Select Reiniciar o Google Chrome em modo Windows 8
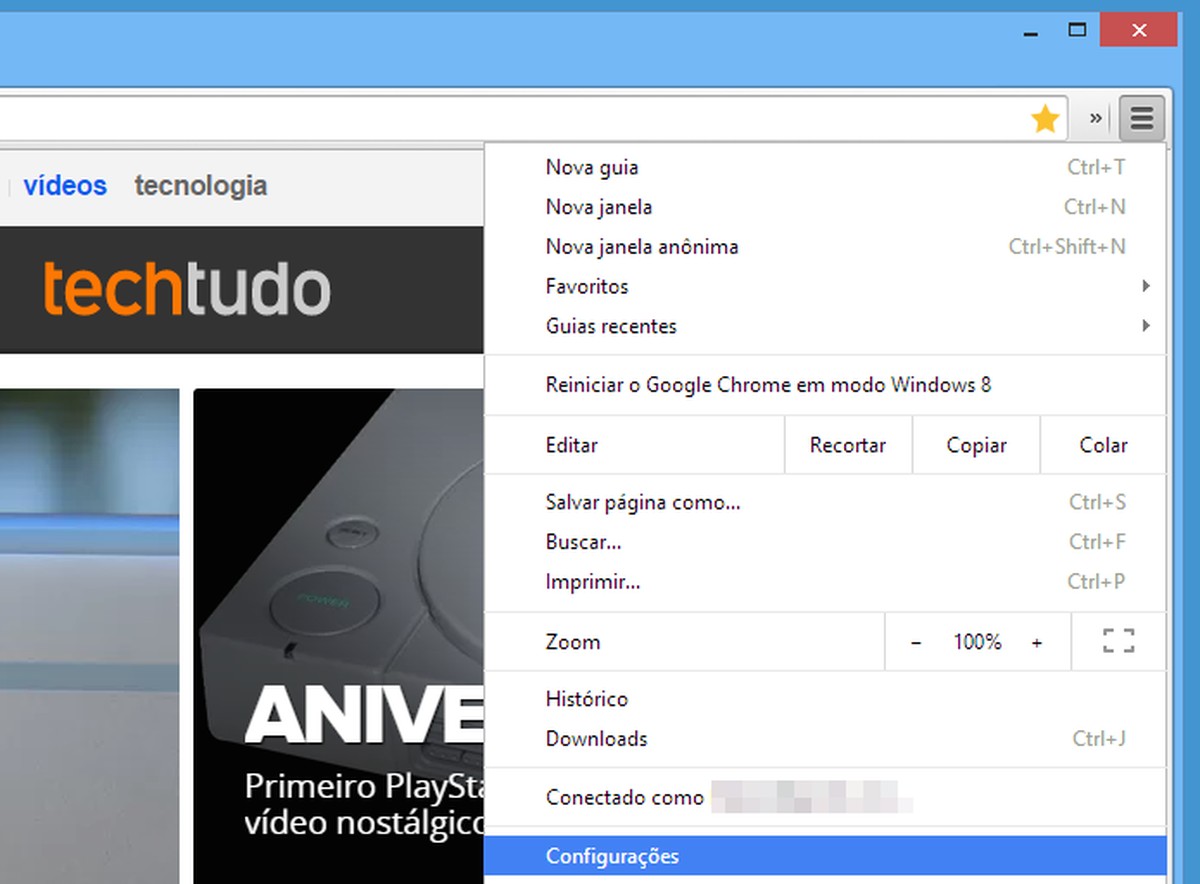 tap(825, 385)
